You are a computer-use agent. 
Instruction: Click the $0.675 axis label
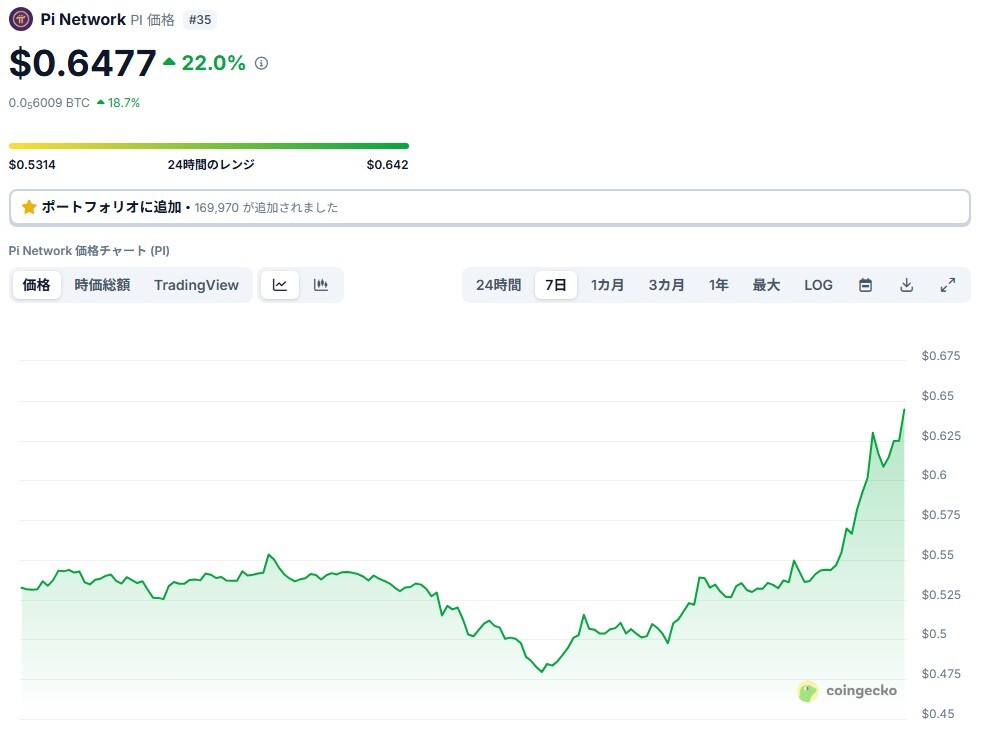tap(940, 356)
